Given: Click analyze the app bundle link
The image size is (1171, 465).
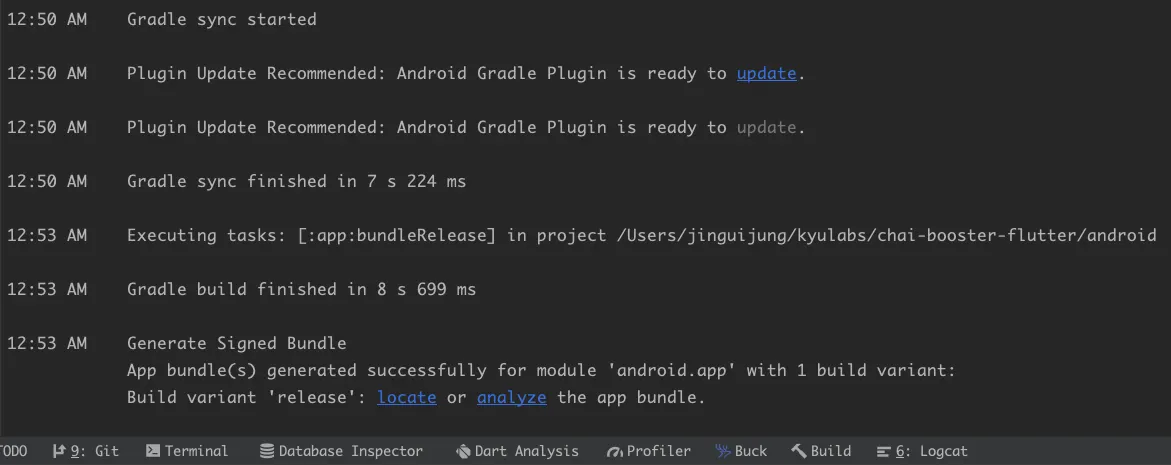Looking at the screenshot, I should [512, 397].
